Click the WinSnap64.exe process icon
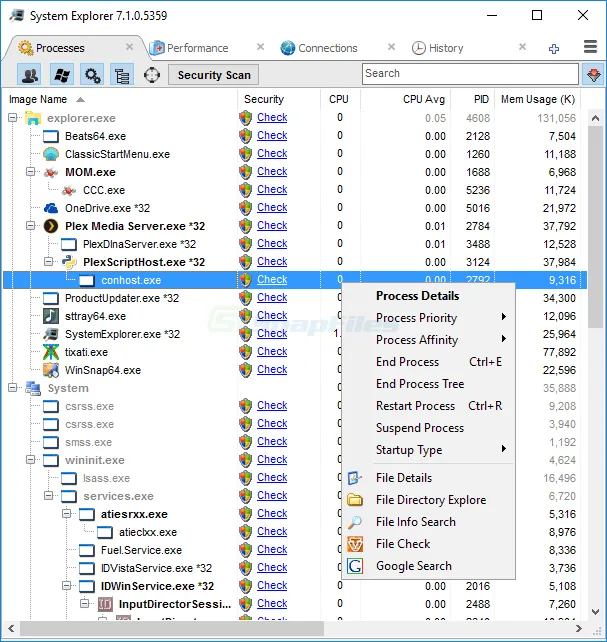The height and width of the screenshot is (642, 607). pyautogui.click(x=51, y=370)
